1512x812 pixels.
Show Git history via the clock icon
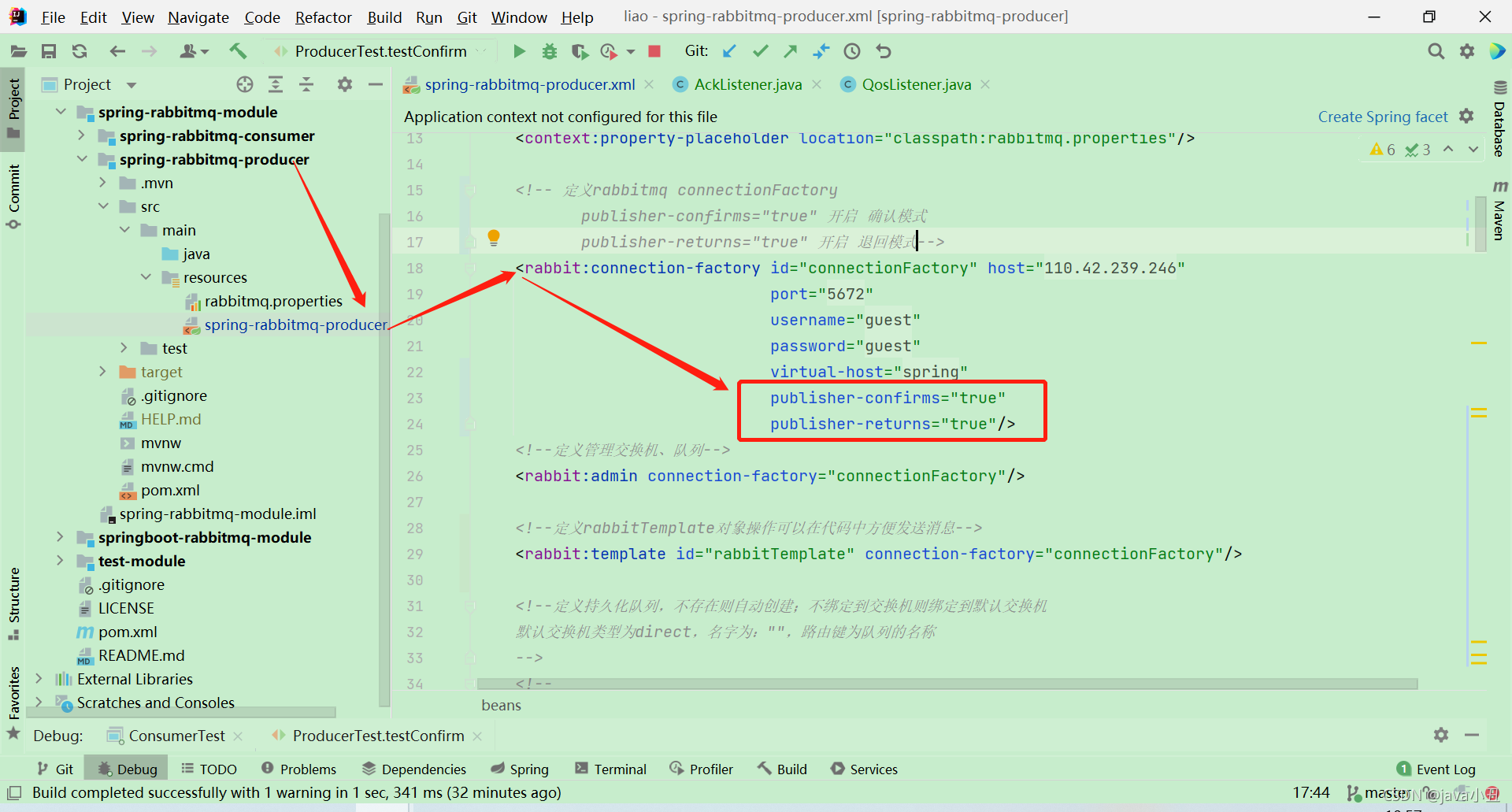coord(852,51)
